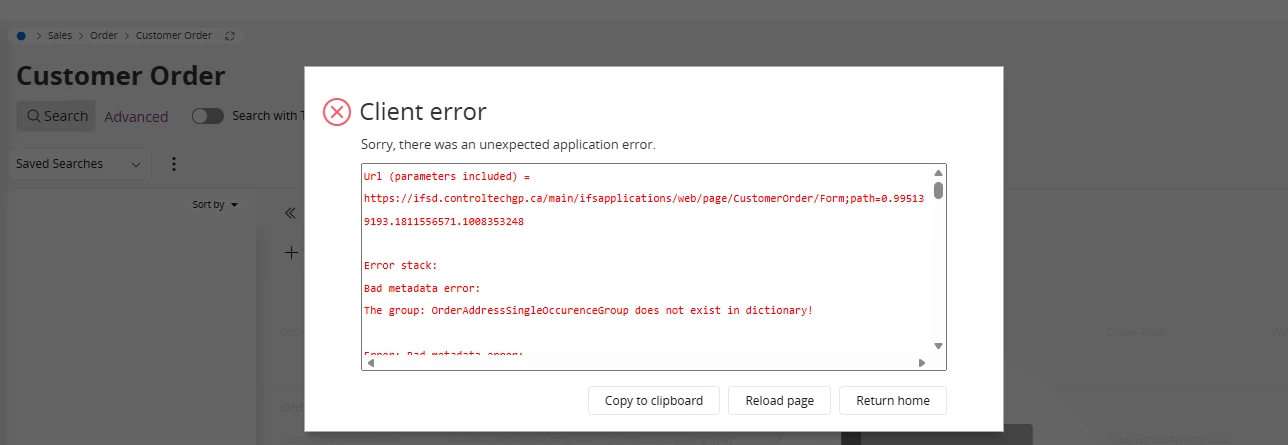
Task: Click the Search button
Action: point(56,116)
